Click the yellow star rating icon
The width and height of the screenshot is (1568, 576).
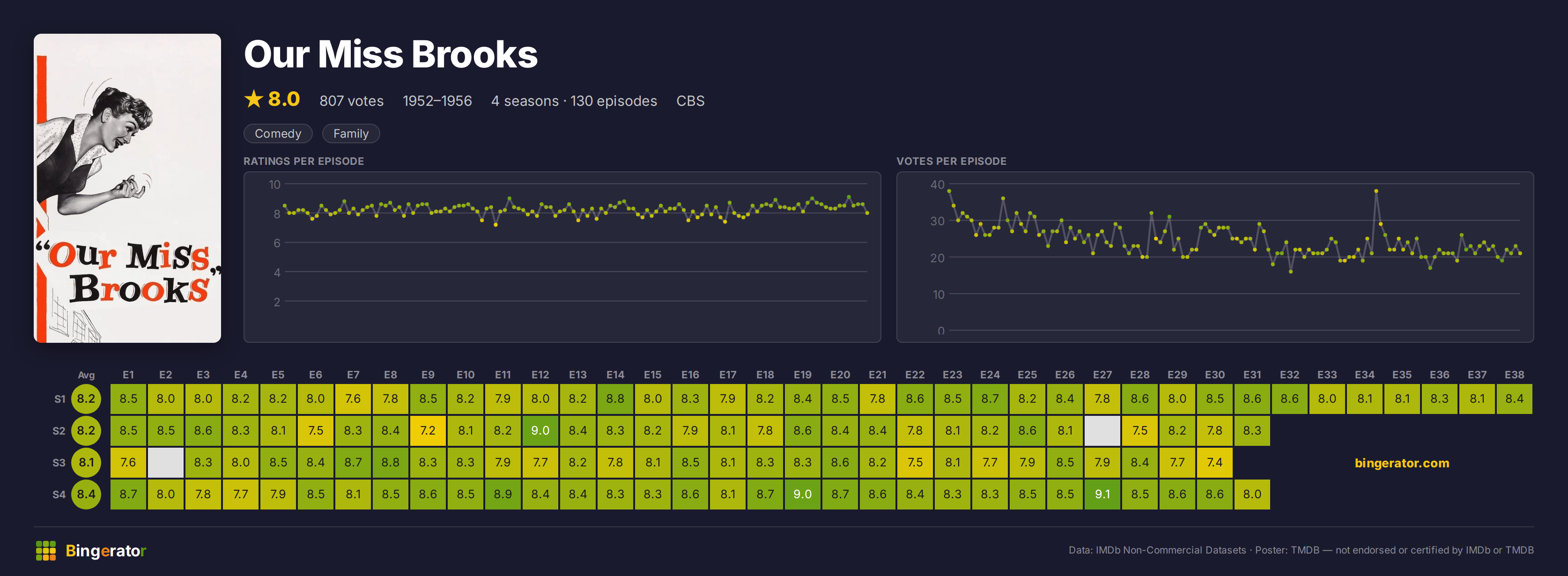tap(253, 99)
